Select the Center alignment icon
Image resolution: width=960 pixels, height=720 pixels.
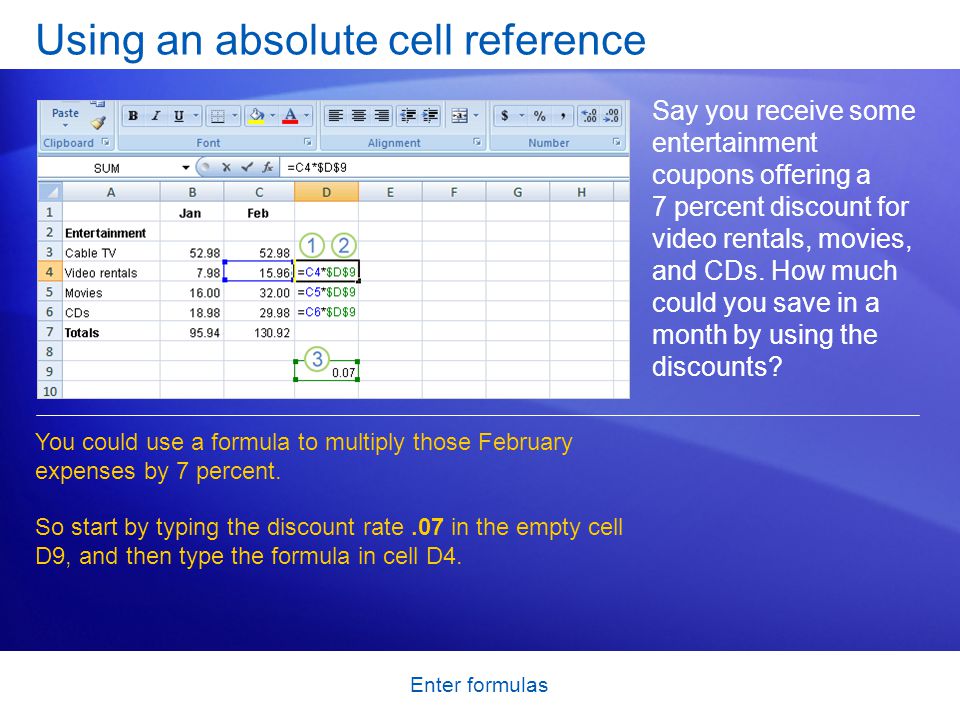(359, 116)
